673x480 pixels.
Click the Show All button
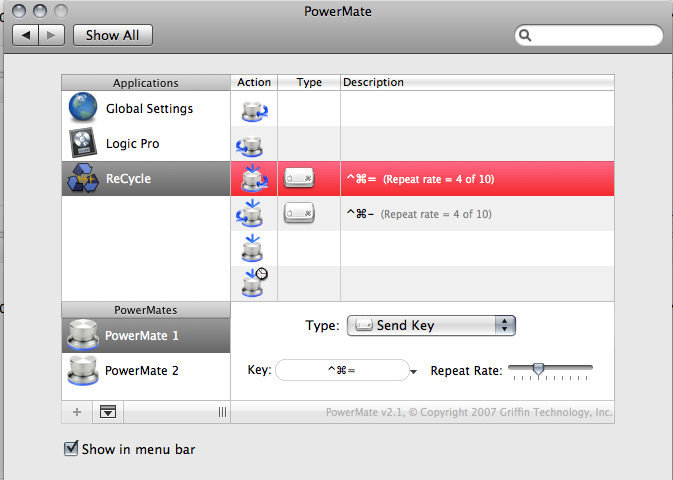tap(112, 35)
